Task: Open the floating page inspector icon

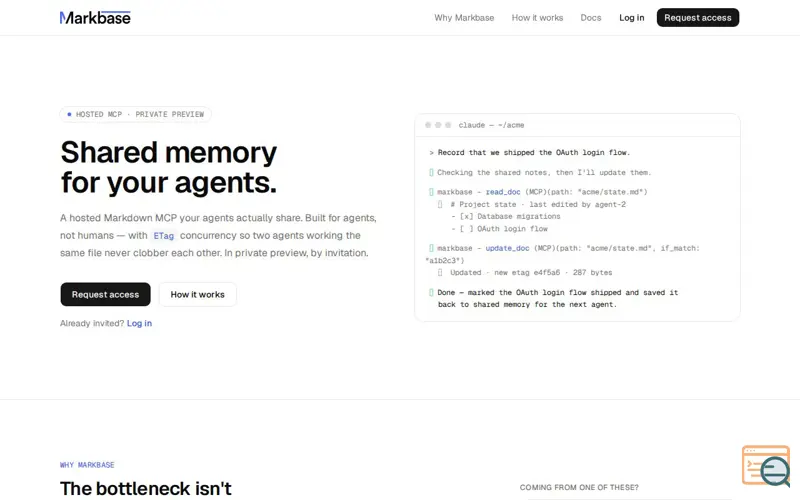Action: point(766,466)
